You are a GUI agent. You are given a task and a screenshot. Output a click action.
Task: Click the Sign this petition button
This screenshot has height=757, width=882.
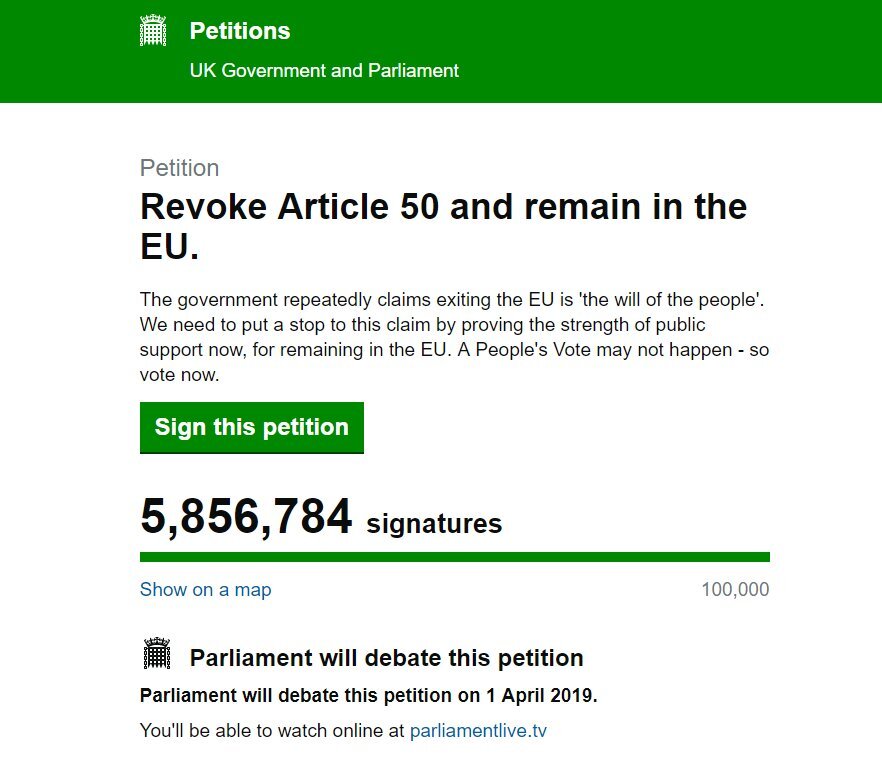tap(251, 427)
